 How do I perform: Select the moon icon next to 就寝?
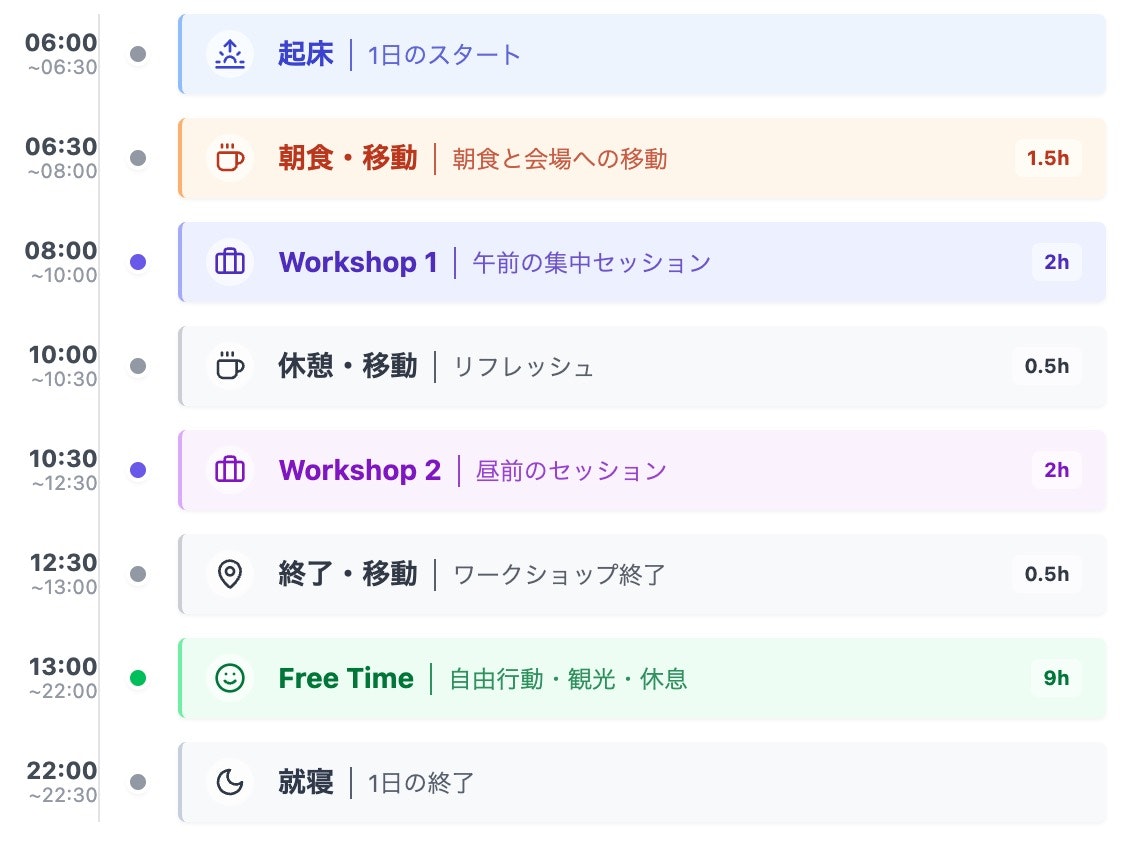229,782
